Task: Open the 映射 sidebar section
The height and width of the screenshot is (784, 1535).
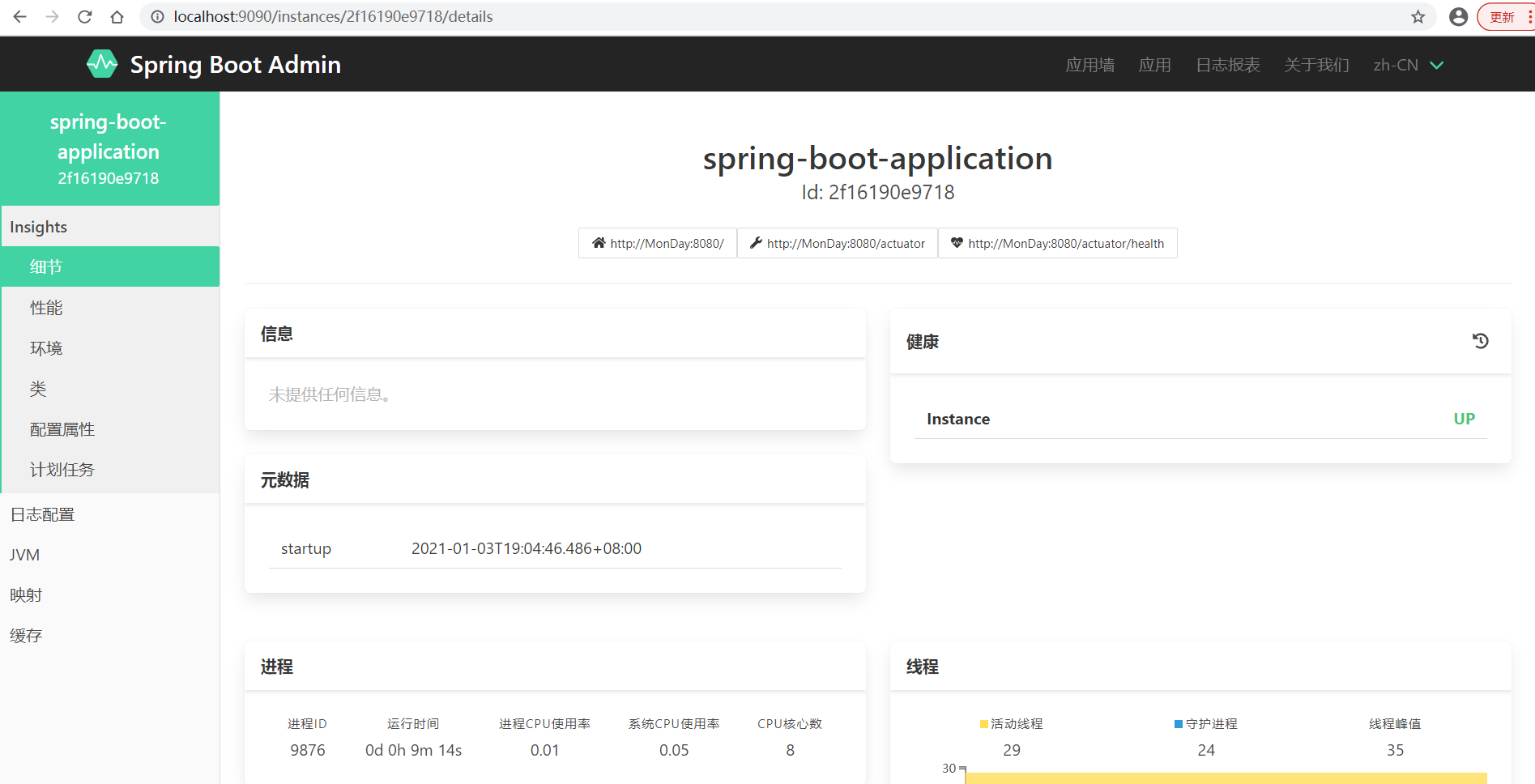Action: [110, 595]
